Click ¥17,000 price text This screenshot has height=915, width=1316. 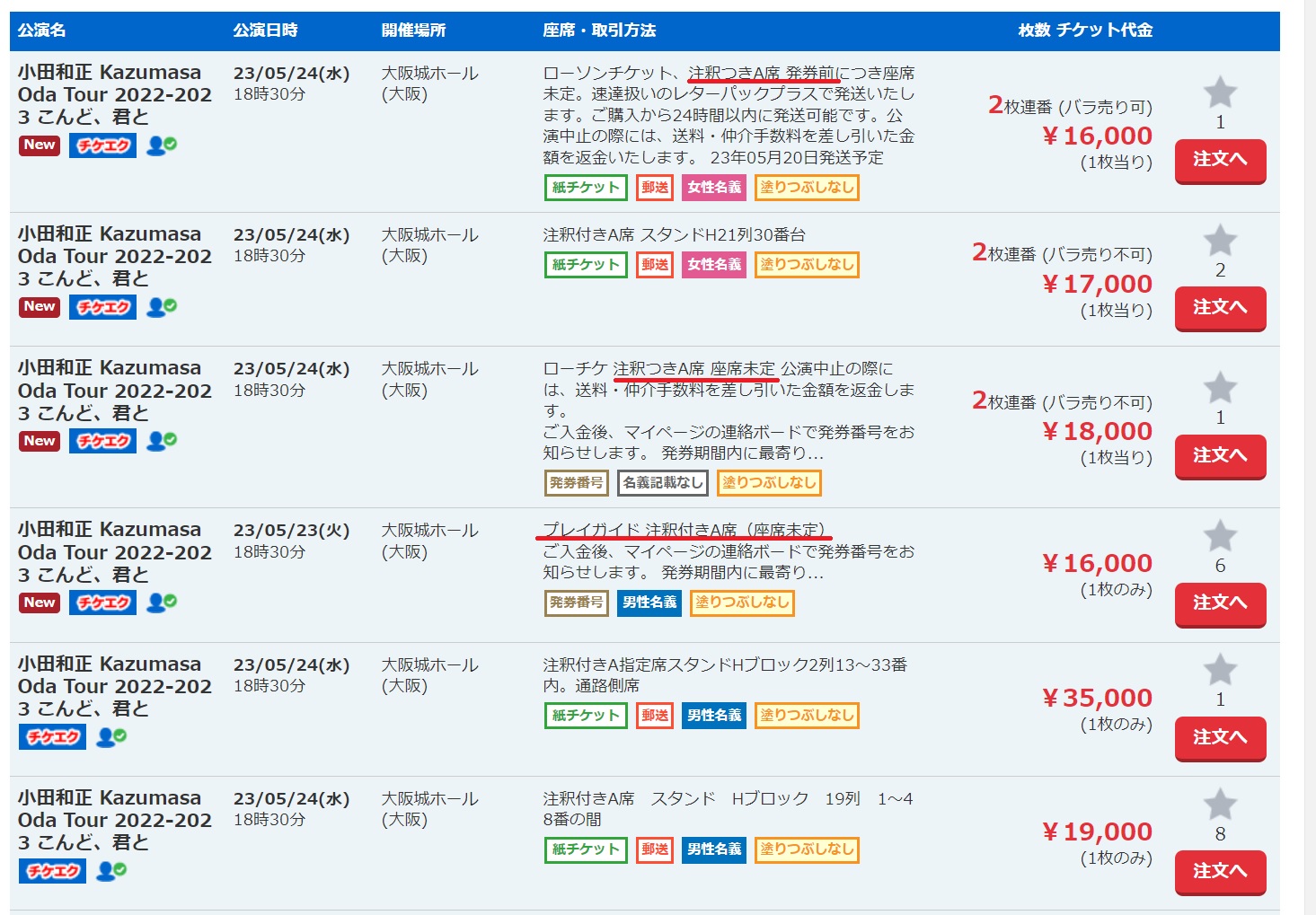(1097, 284)
